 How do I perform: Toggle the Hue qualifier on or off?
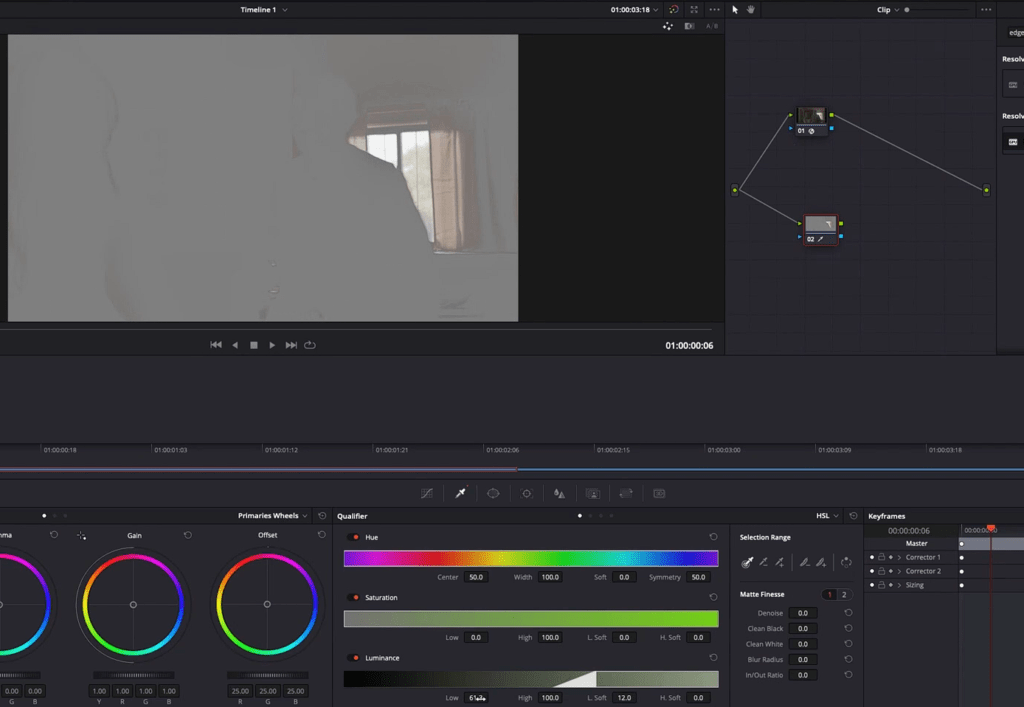click(353, 538)
